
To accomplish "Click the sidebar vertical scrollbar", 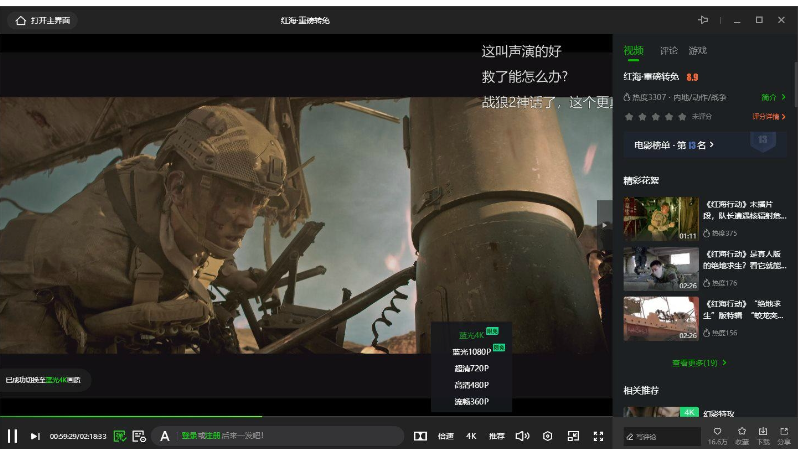I will [795, 83].
